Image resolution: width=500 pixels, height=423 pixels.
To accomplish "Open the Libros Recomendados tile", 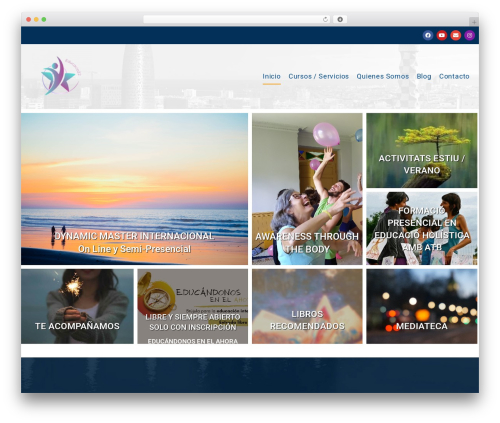I will pos(307,306).
